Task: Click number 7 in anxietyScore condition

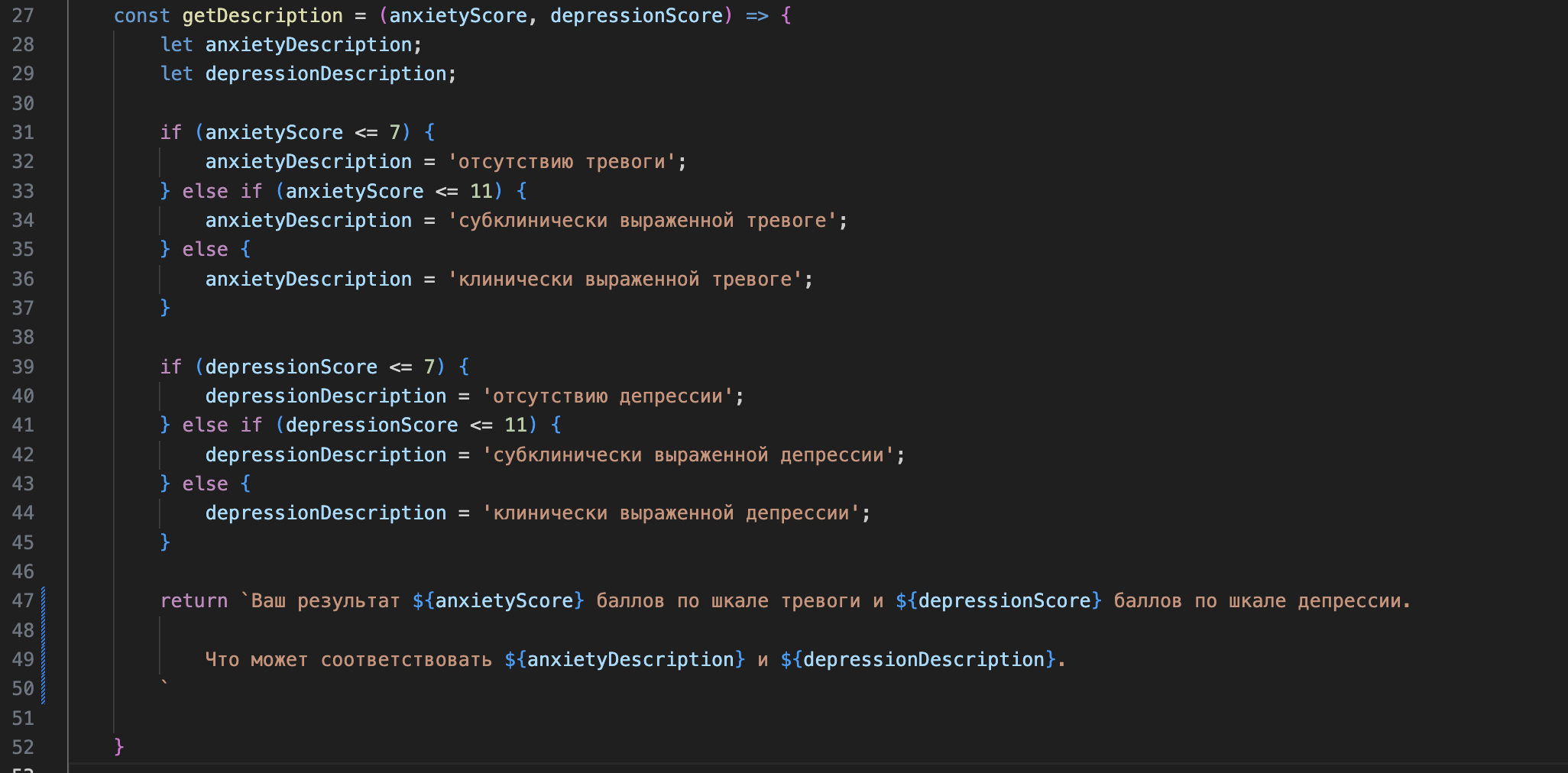Action: (394, 133)
